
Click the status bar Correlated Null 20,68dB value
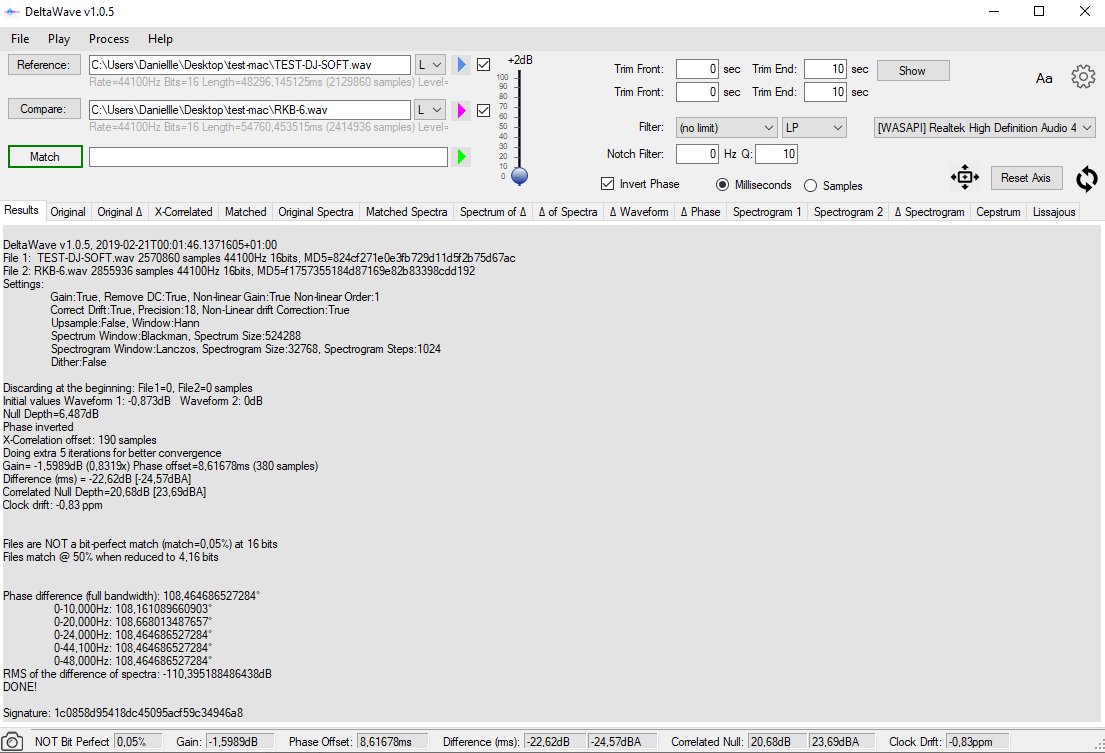click(777, 742)
